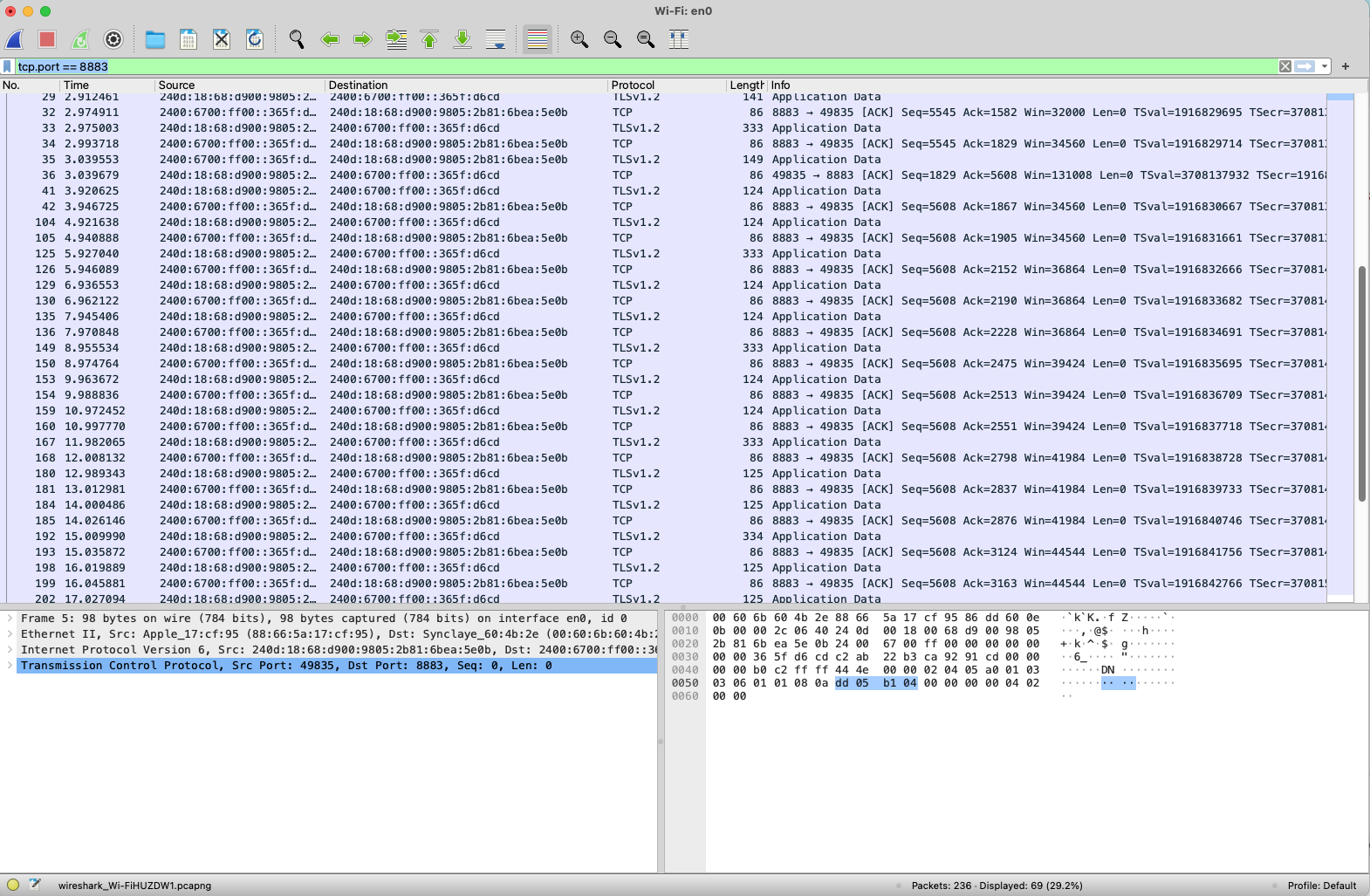Toggle auto-scroll during live capture

[x=496, y=39]
